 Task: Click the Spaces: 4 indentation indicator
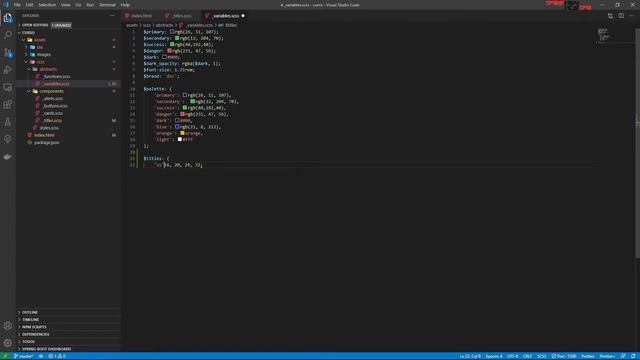click(494, 356)
